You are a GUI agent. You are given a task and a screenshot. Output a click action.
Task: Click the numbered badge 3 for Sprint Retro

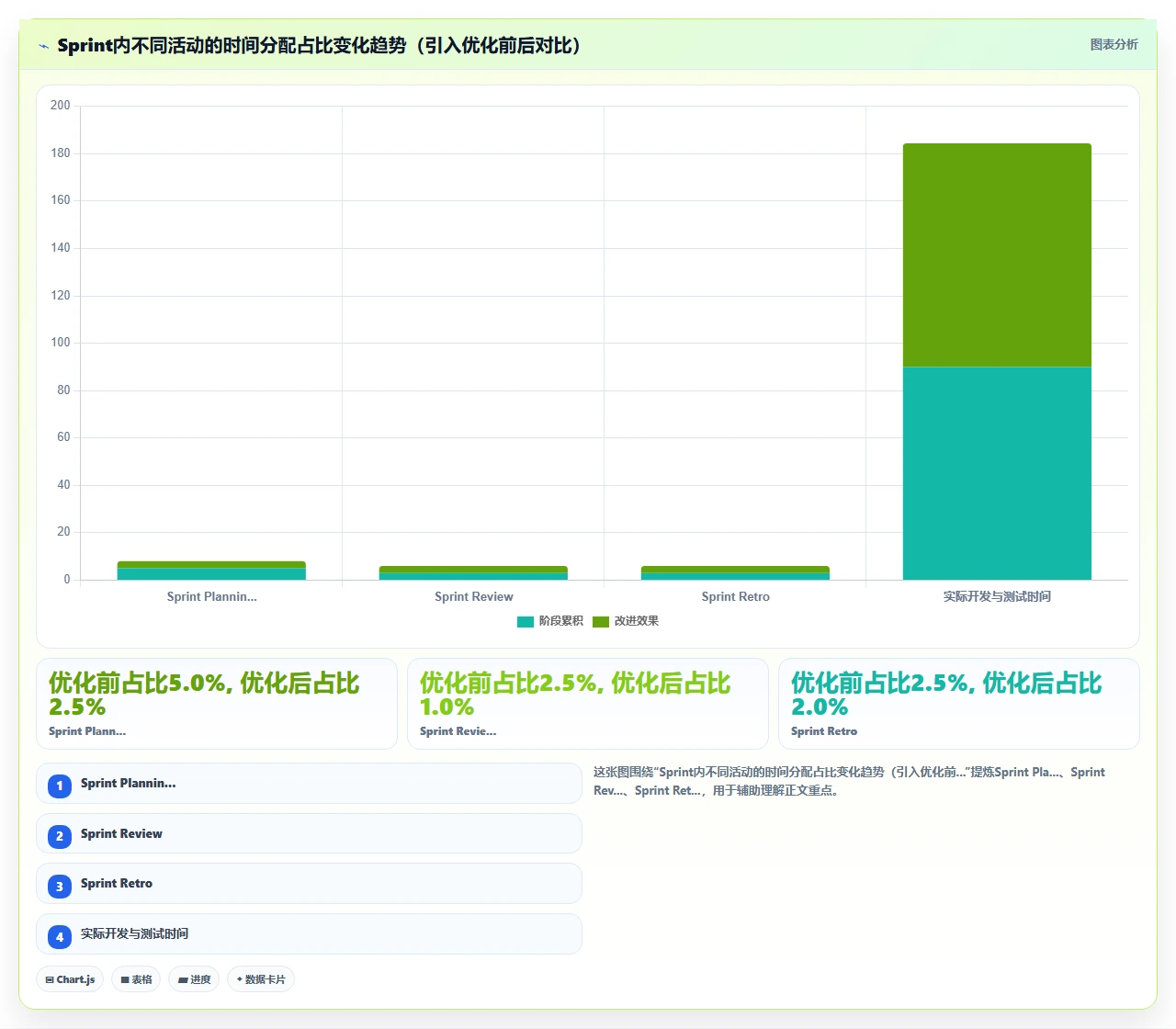[x=60, y=886]
